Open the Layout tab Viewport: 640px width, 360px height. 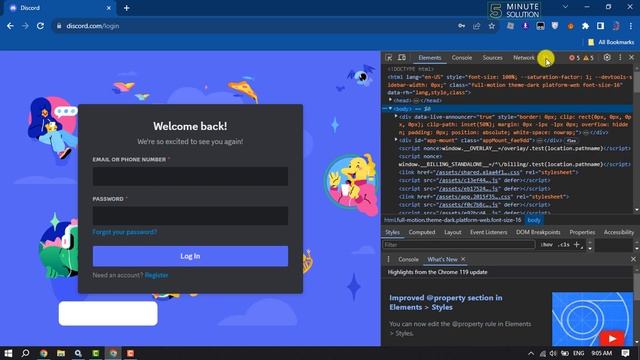pyautogui.click(x=453, y=232)
